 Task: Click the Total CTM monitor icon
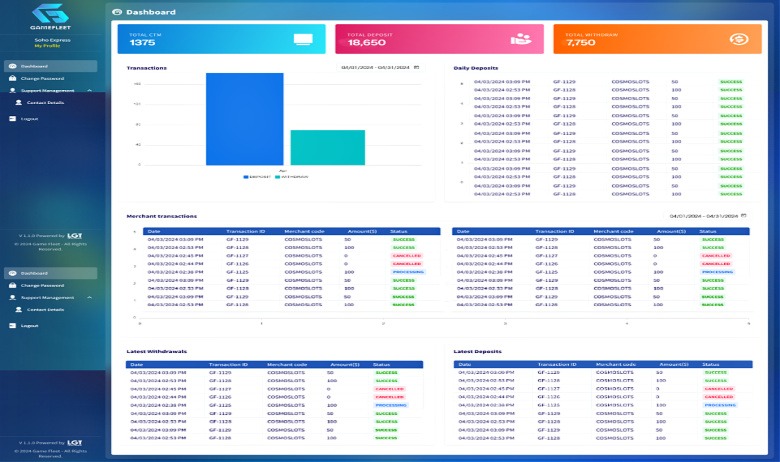[305, 40]
